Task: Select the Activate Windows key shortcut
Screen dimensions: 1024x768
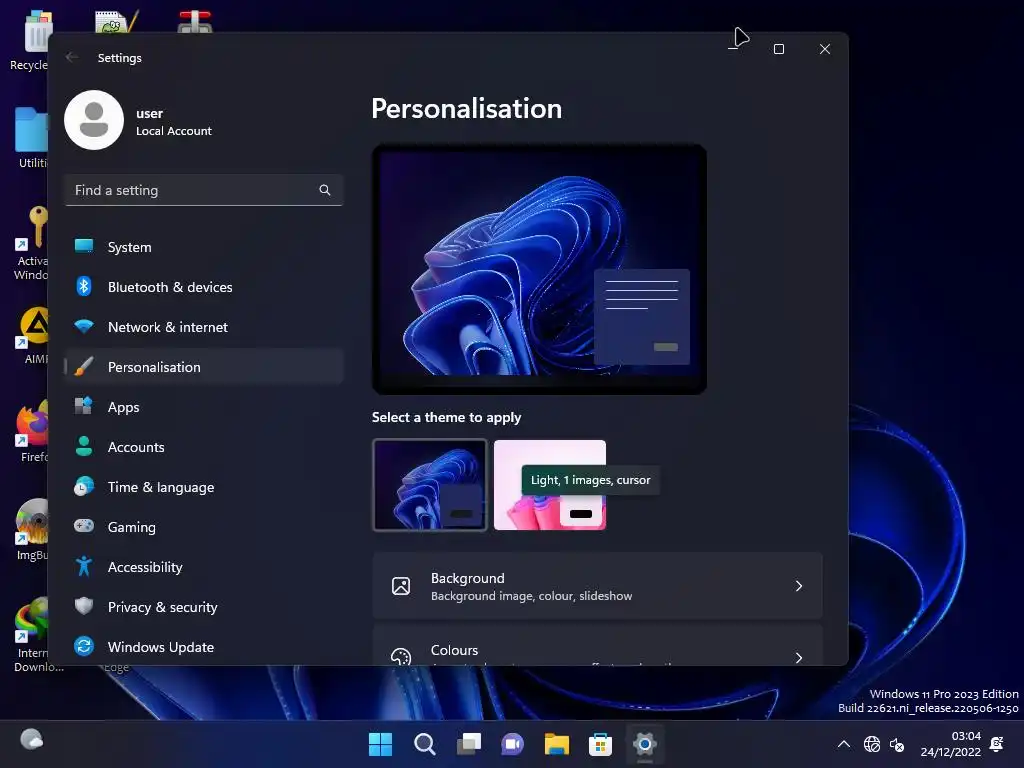Action: pyautogui.click(x=31, y=242)
